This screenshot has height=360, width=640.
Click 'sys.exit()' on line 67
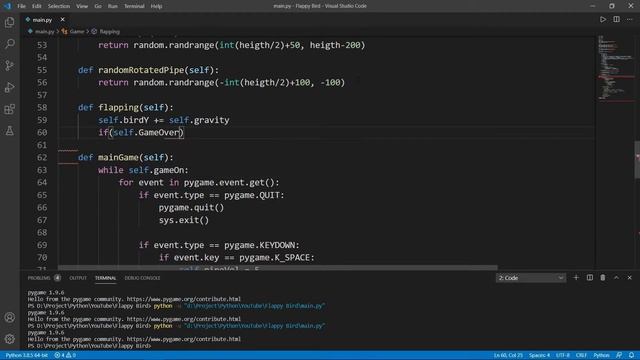(x=184, y=220)
